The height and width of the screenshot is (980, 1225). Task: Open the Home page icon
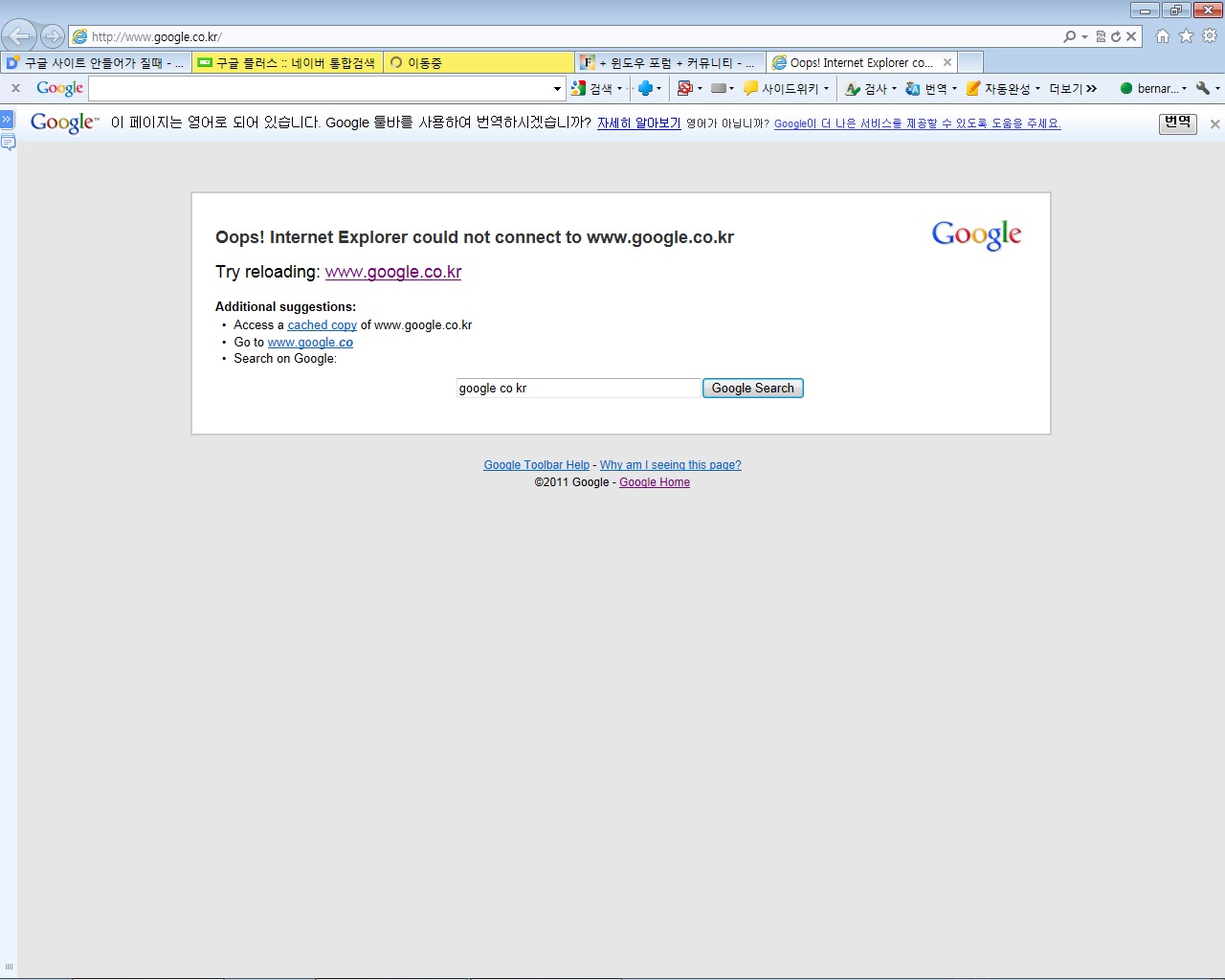(1163, 36)
